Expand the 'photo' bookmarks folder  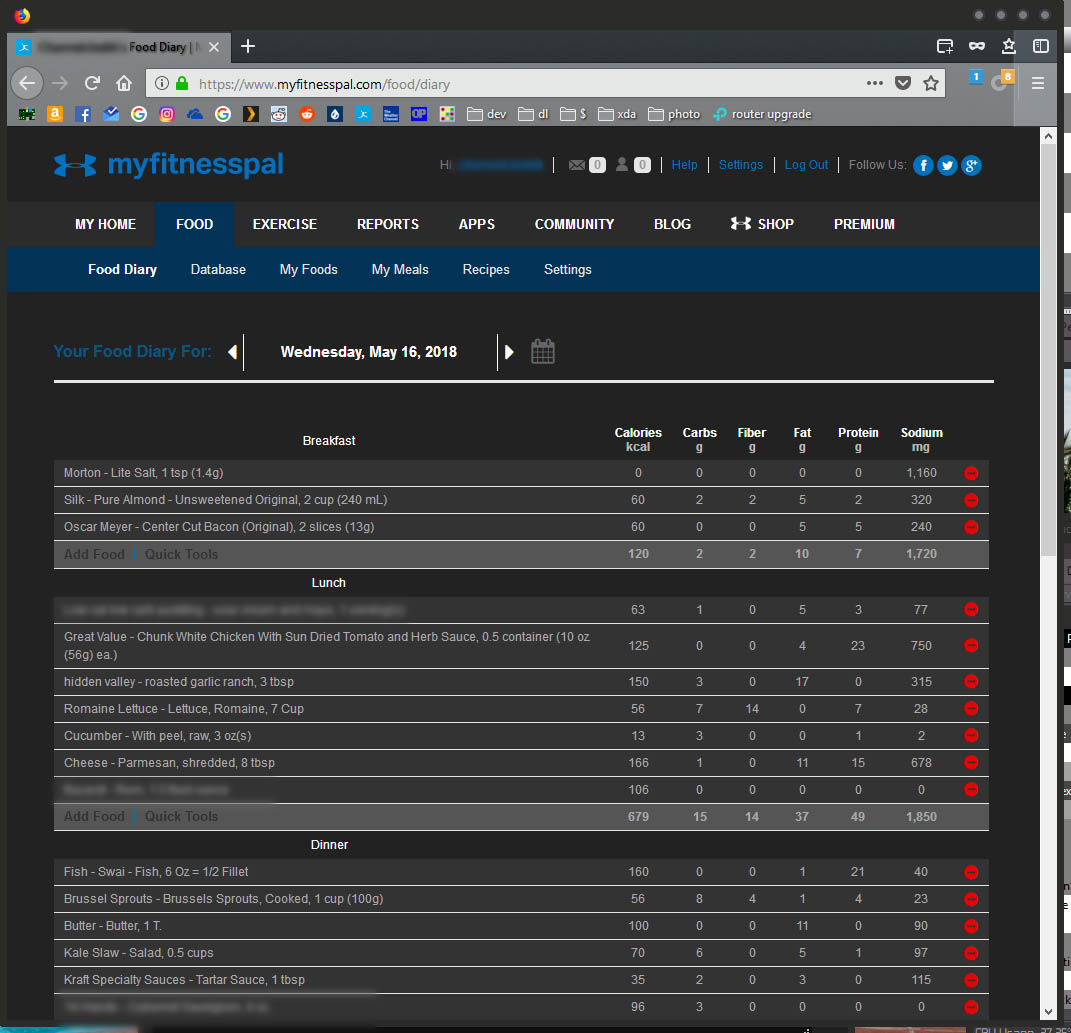(674, 114)
